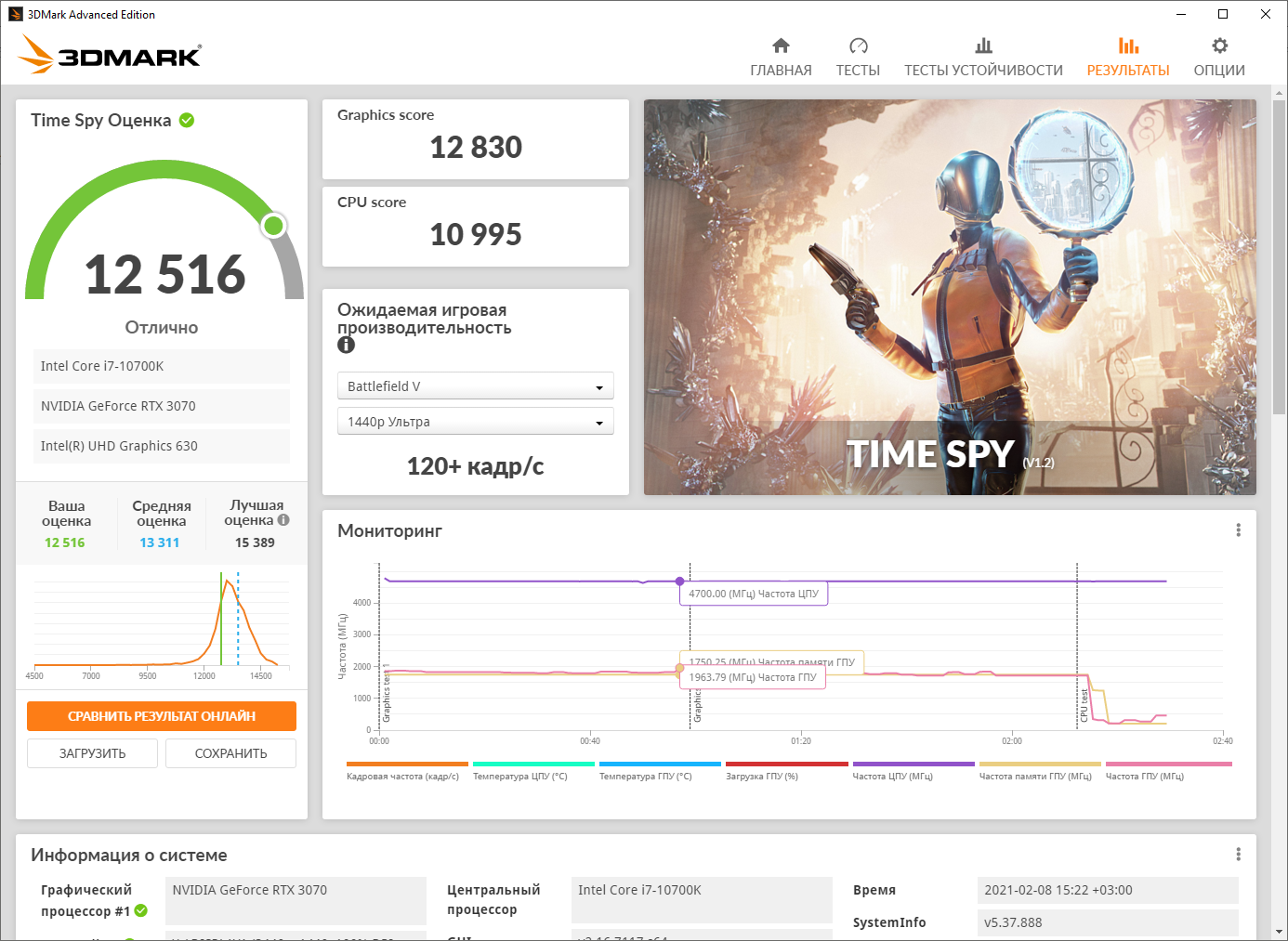Toggle Частота ГПУ (МГц) legend entry
Image resolution: width=1288 pixels, height=941 pixels.
[x=1168, y=771]
